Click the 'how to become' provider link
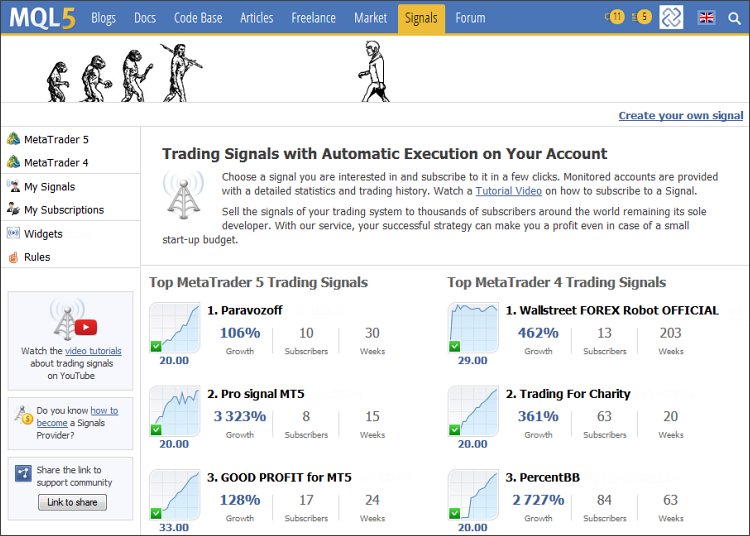The width and height of the screenshot is (750, 536). tap(77, 416)
